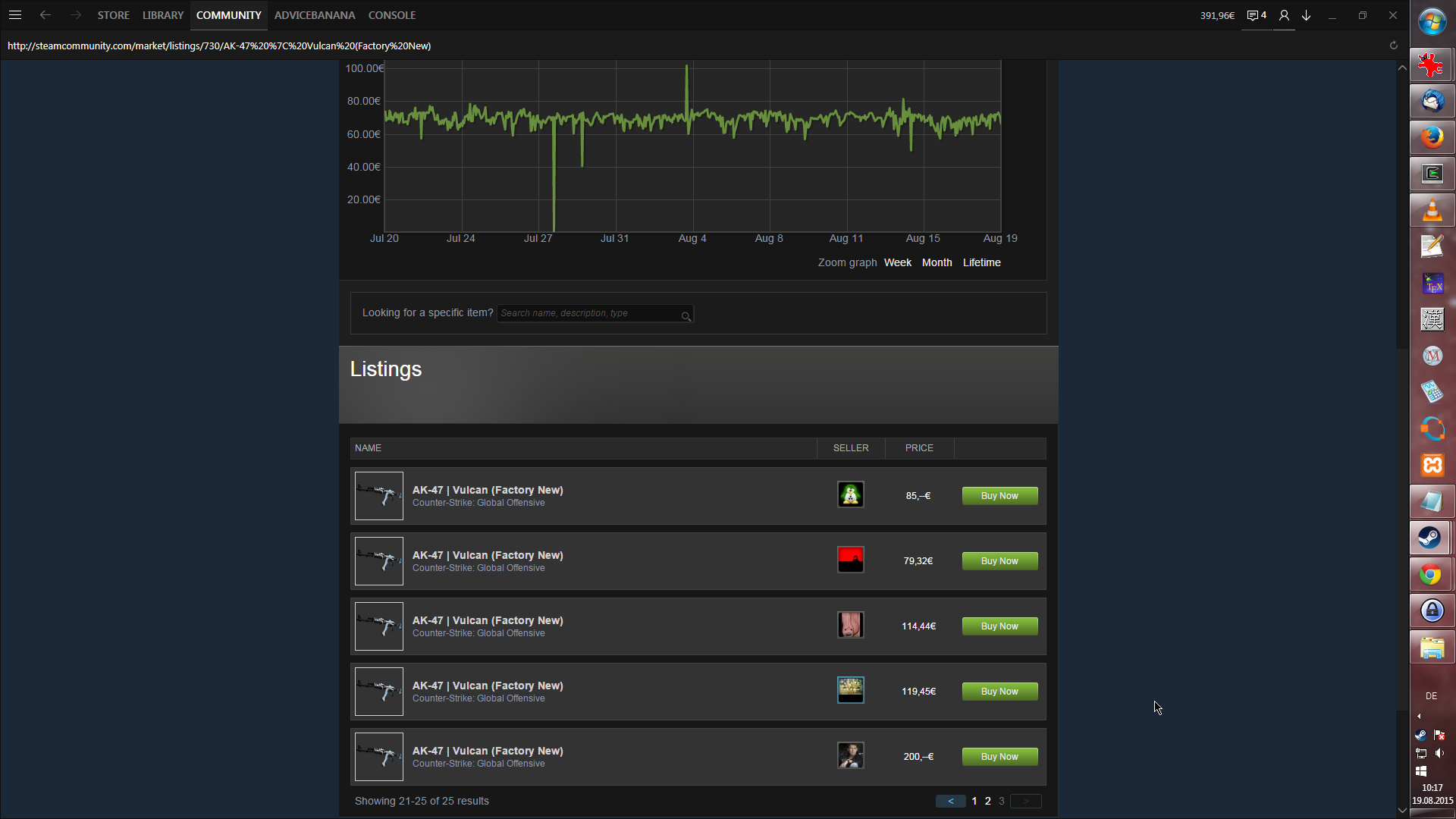Zoom graph to Lifetime

click(981, 262)
